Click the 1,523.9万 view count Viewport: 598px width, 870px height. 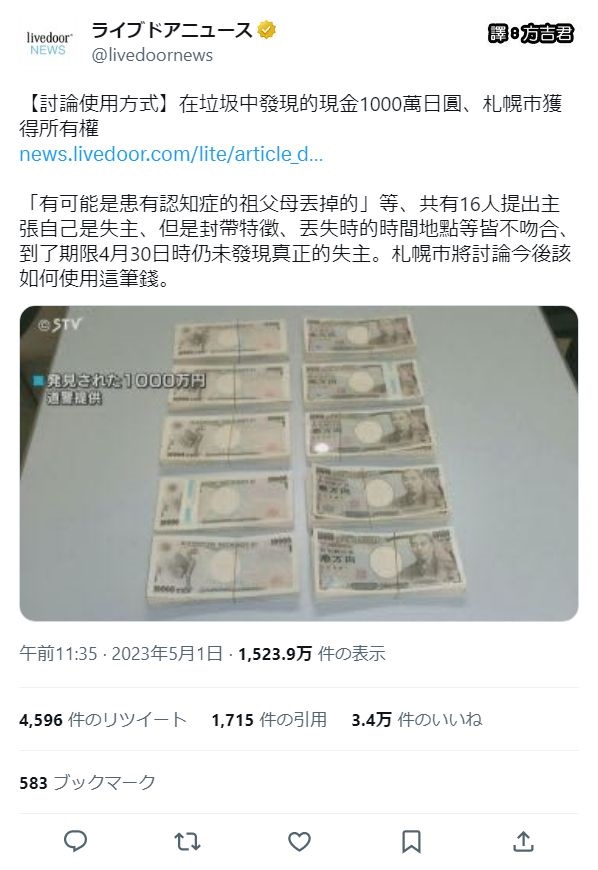click(x=312, y=654)
